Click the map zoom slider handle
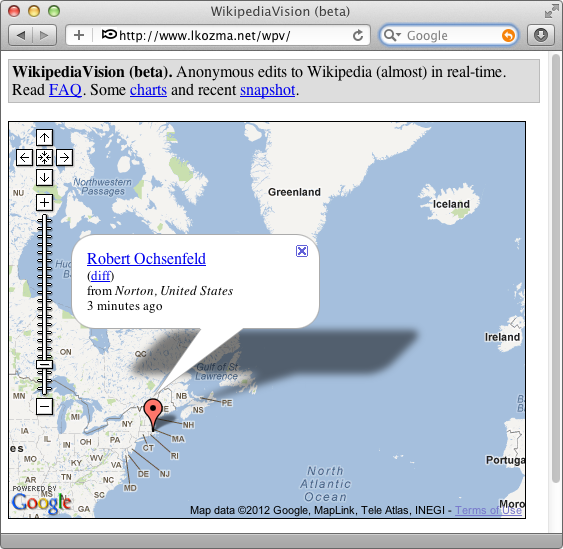Viewport: 563px width, 549px height. tap(45, 364)
